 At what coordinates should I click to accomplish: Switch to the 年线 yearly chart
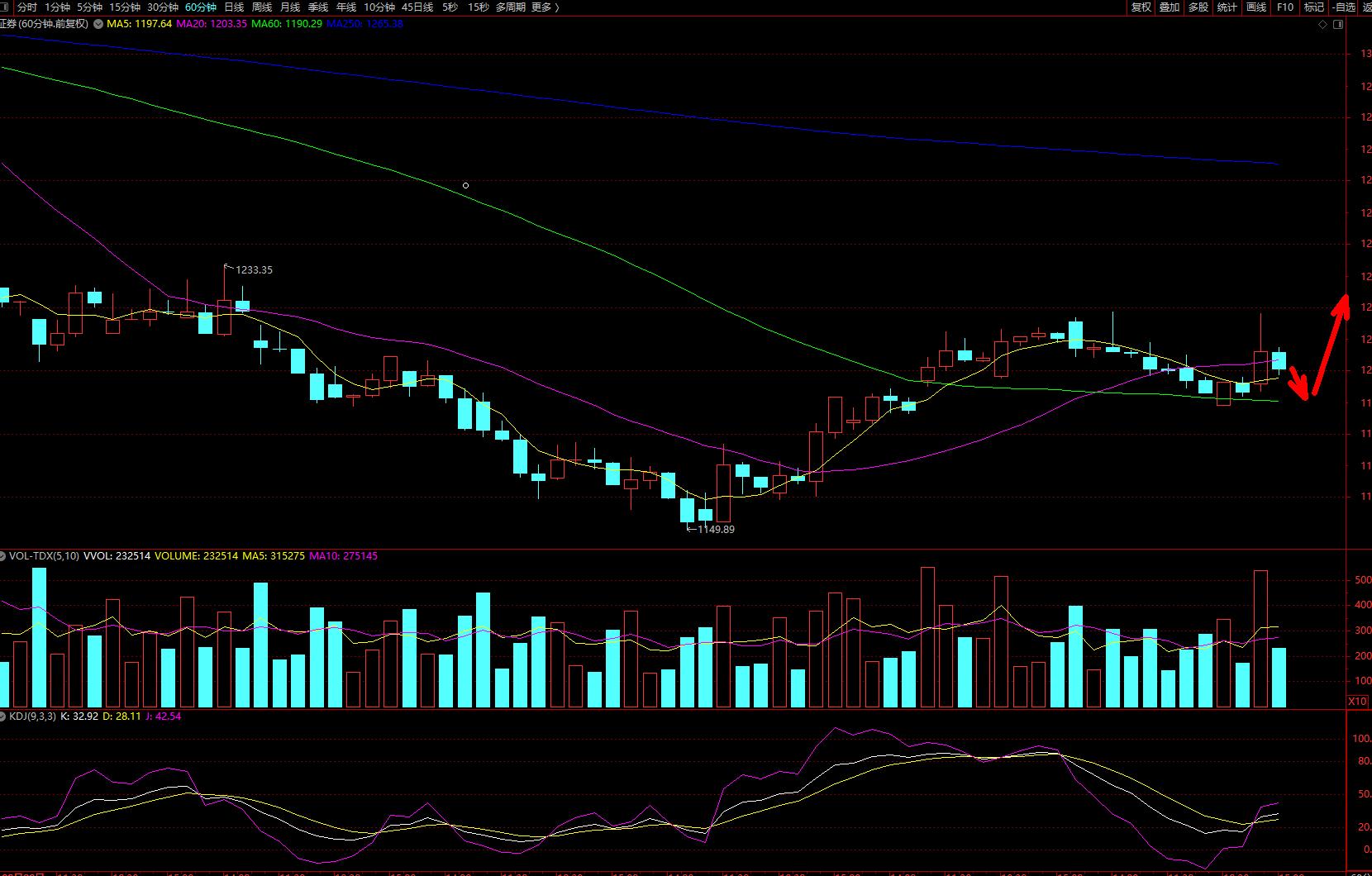pos(346,7)
